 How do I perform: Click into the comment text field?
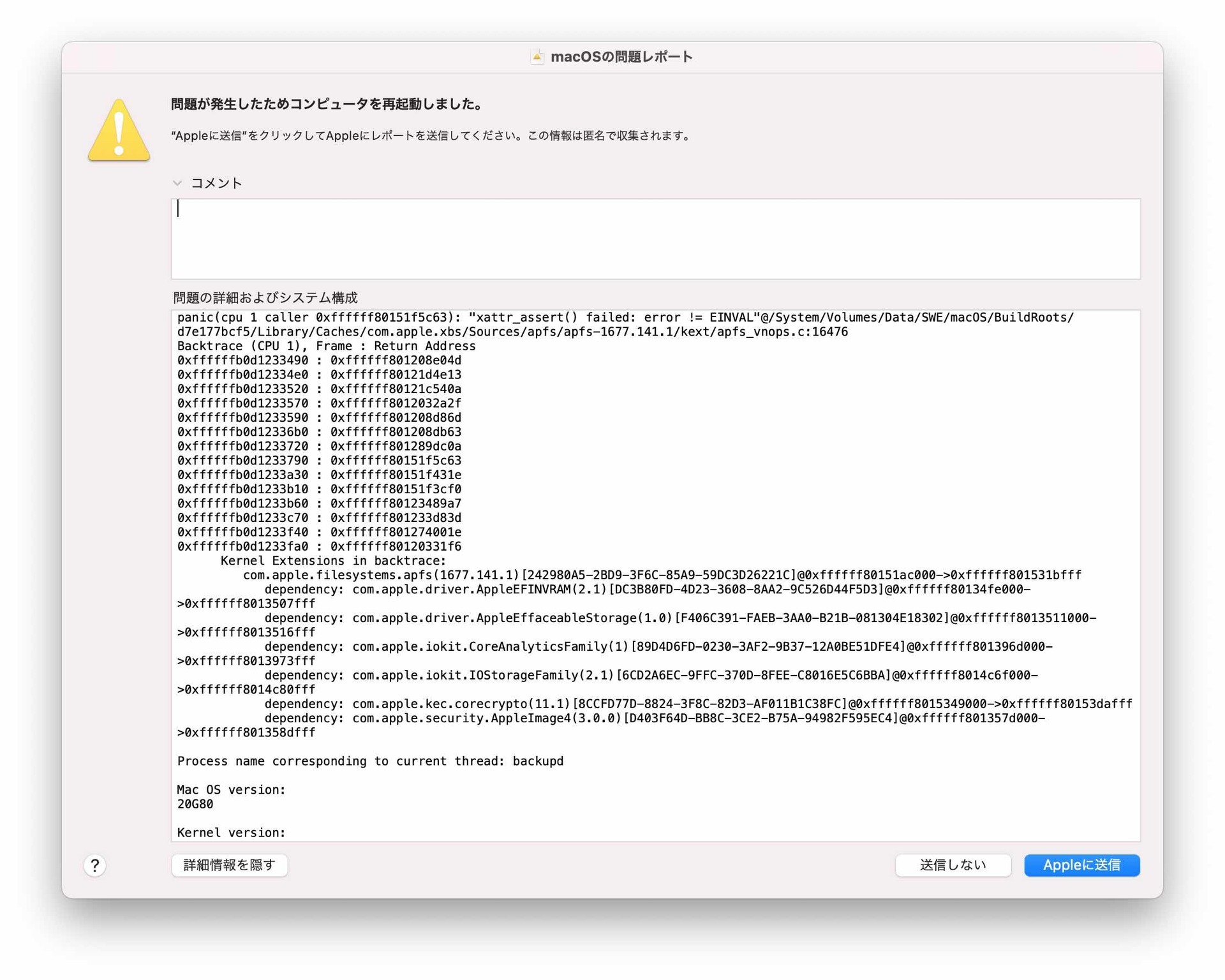click(x=655, y=239)
